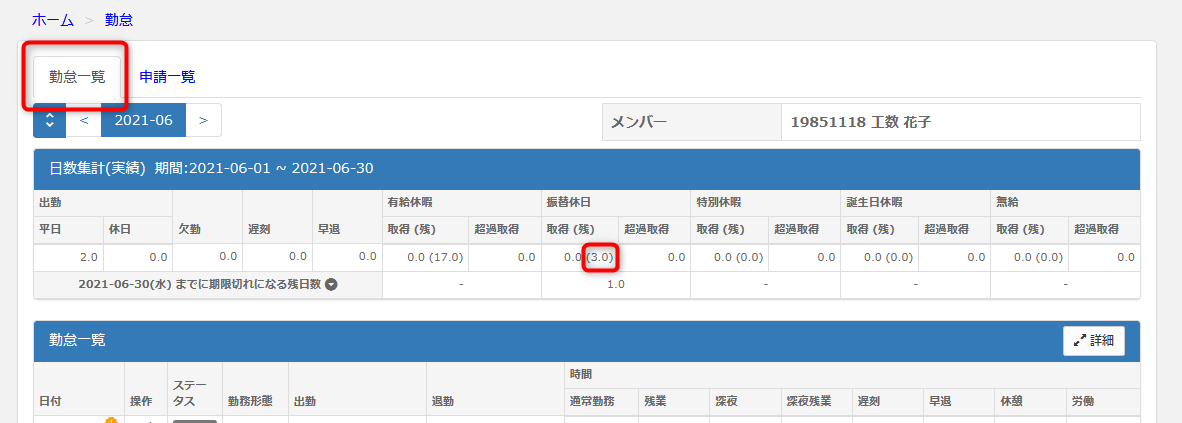Click the member name field 工数 花子
Viewport: 1182px width, 423px height.
click(x=860, y=122)
